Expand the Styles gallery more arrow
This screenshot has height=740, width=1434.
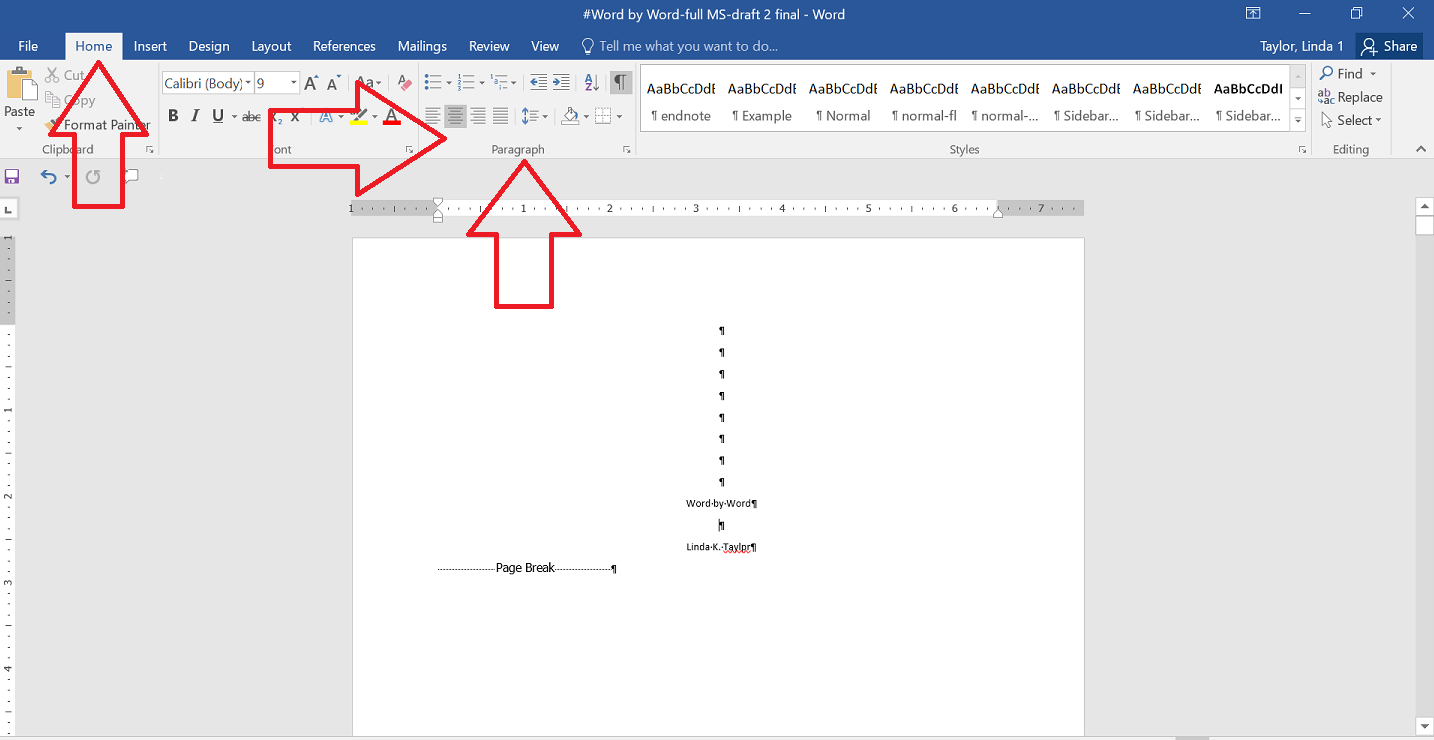1298,121
